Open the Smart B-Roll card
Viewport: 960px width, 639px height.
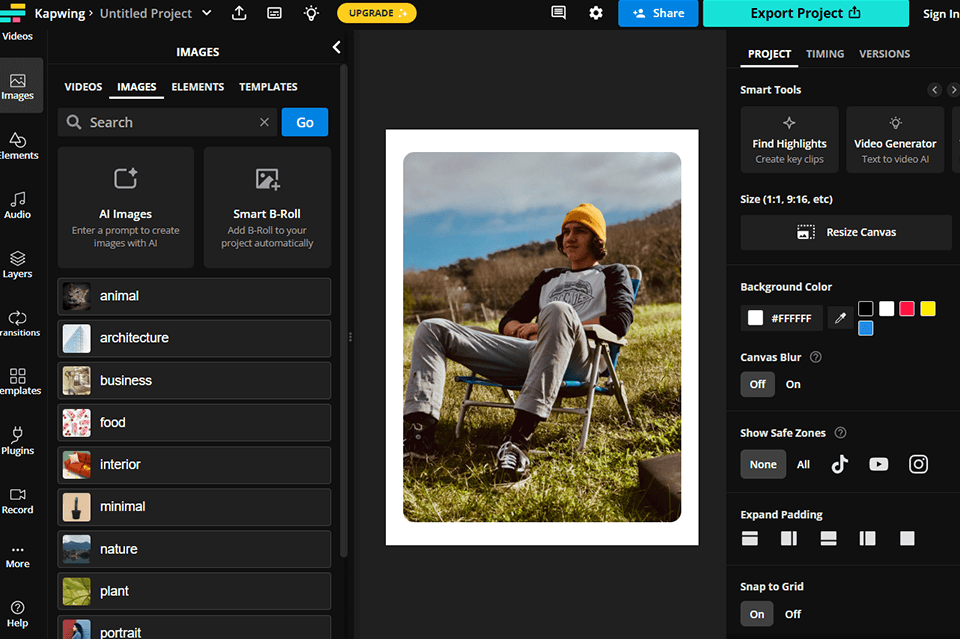coord(267,207)
